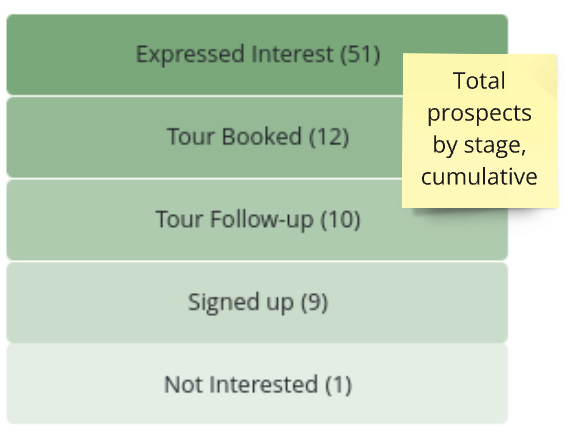Viewport: 566px width, 437px height.
Task: Select the yellow sticky note
Action: 480,131
